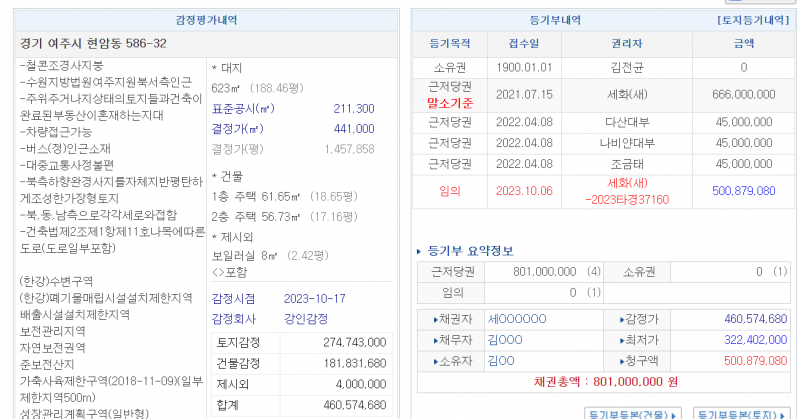Click the 청구액 amount 500,879,080

pos(741,361)
